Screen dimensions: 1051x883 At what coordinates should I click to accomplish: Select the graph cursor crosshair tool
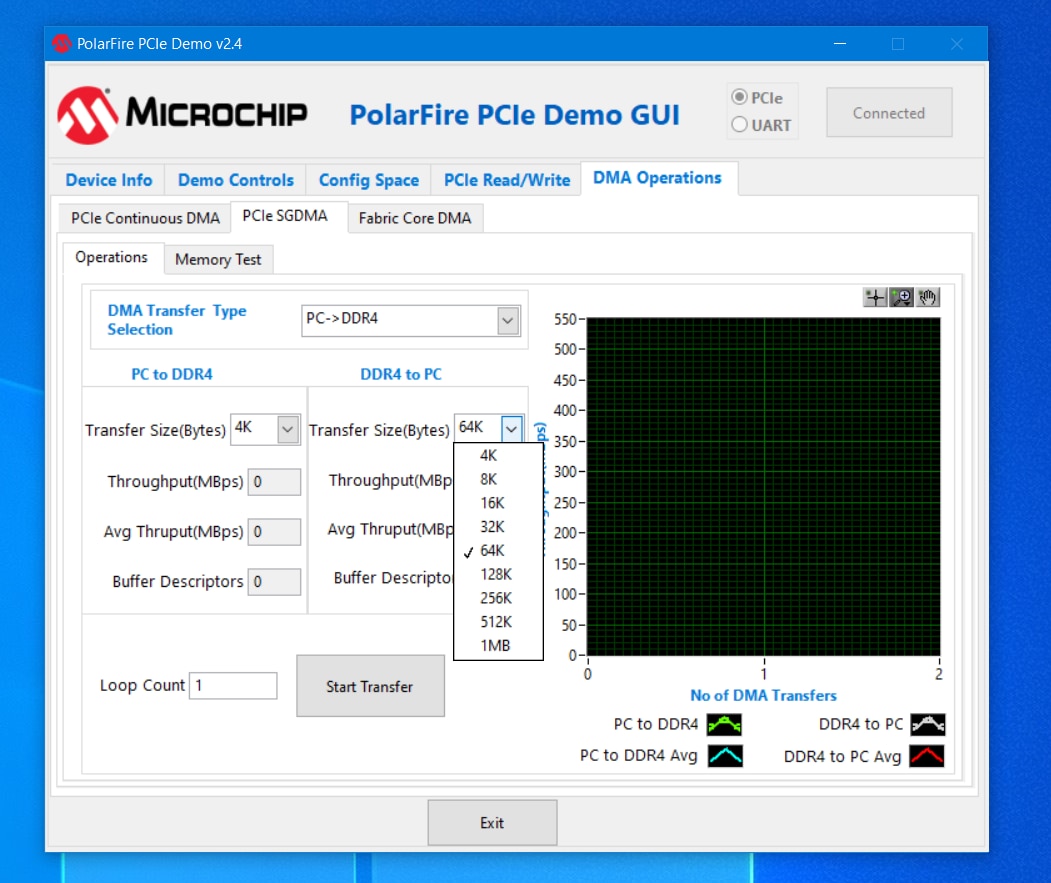875,297
